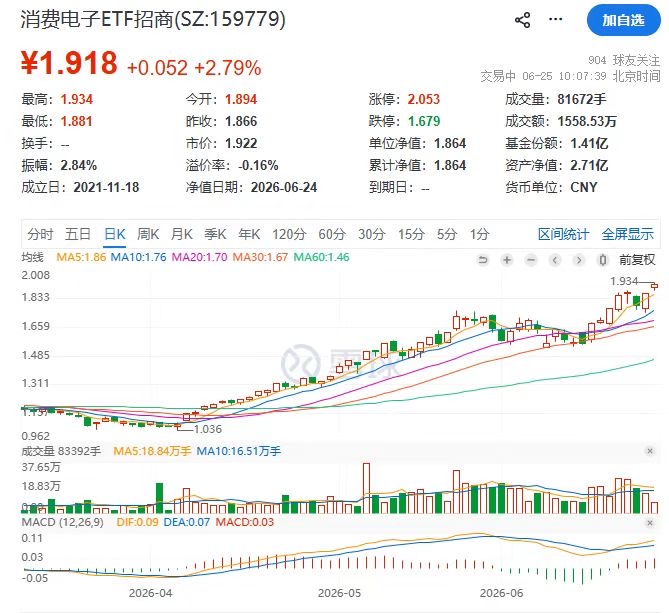
Task: Click 全屏显示 fullscreen link
Action: (x=627, y=234)
